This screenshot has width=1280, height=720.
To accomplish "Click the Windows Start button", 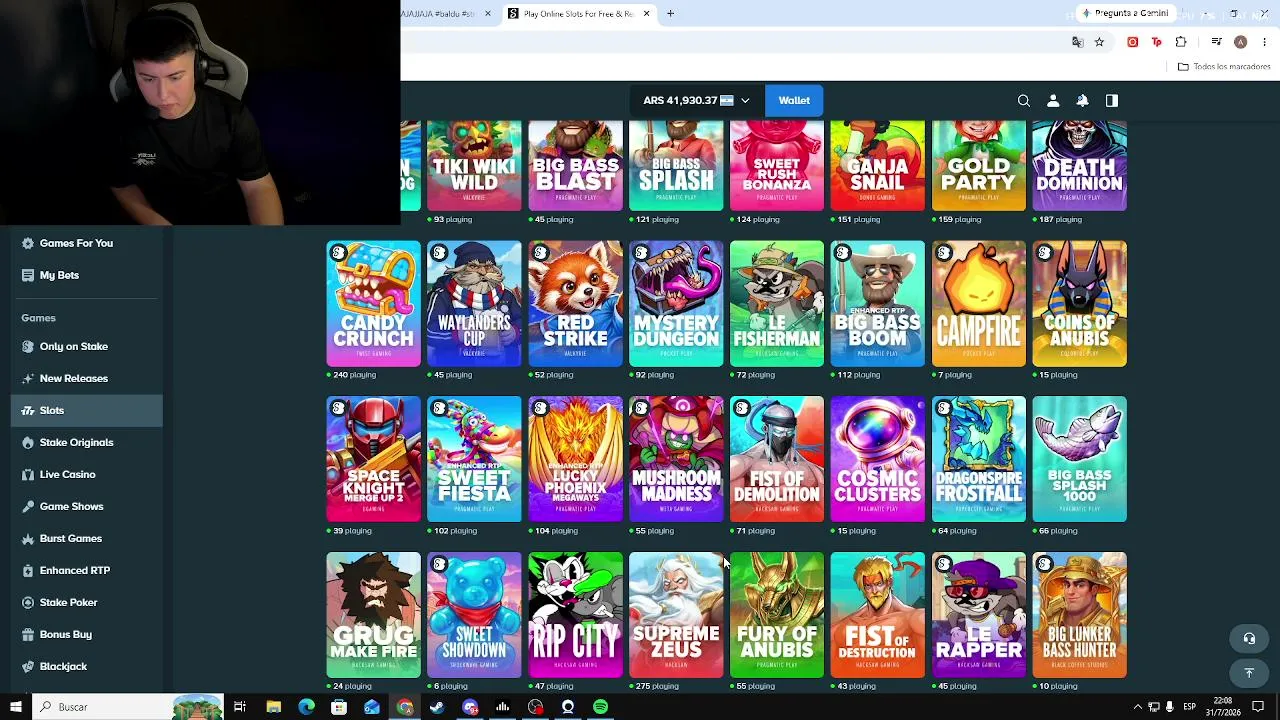I will point(15,707).
